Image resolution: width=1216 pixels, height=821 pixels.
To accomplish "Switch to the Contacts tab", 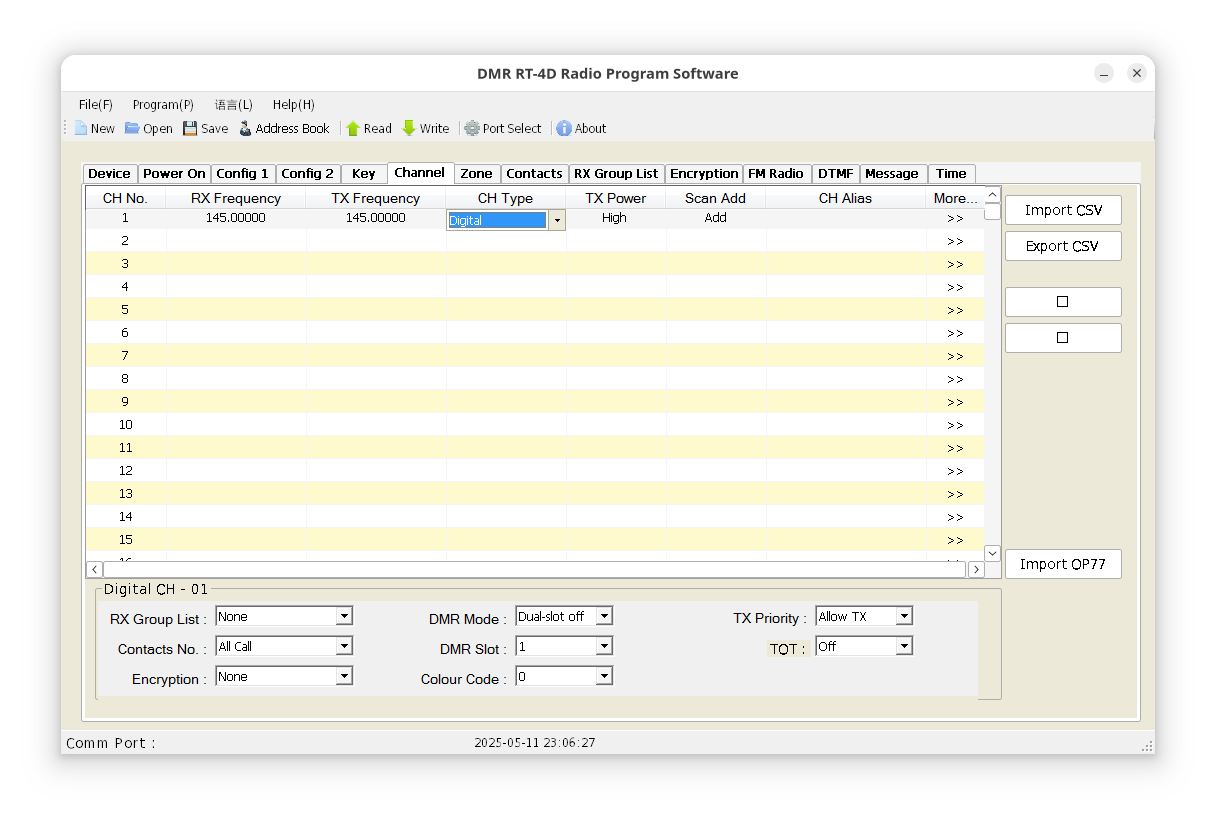I will (535, 174).
